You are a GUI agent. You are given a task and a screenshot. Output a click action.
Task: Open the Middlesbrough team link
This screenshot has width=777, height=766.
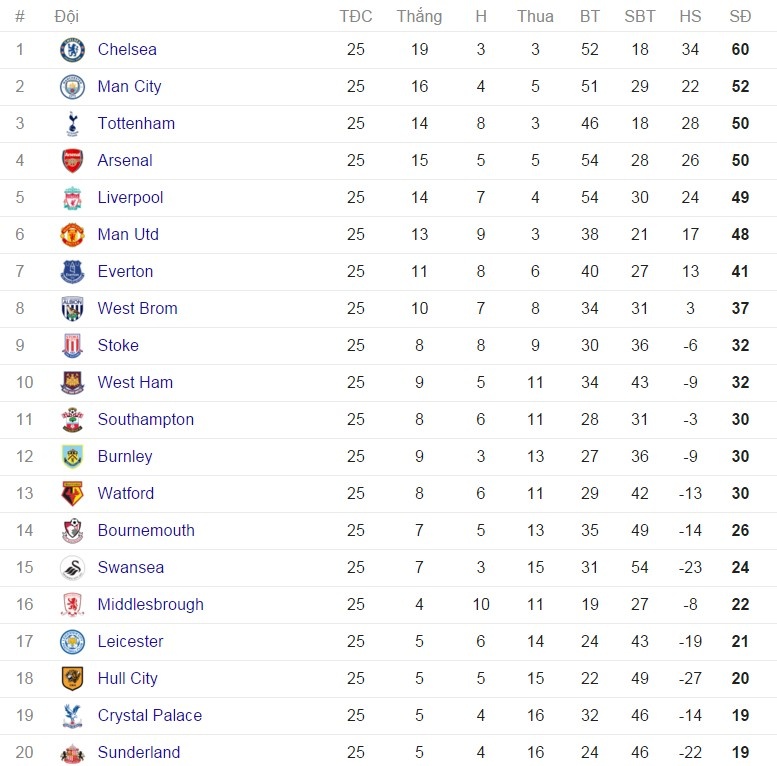click(x=150, y=604)
